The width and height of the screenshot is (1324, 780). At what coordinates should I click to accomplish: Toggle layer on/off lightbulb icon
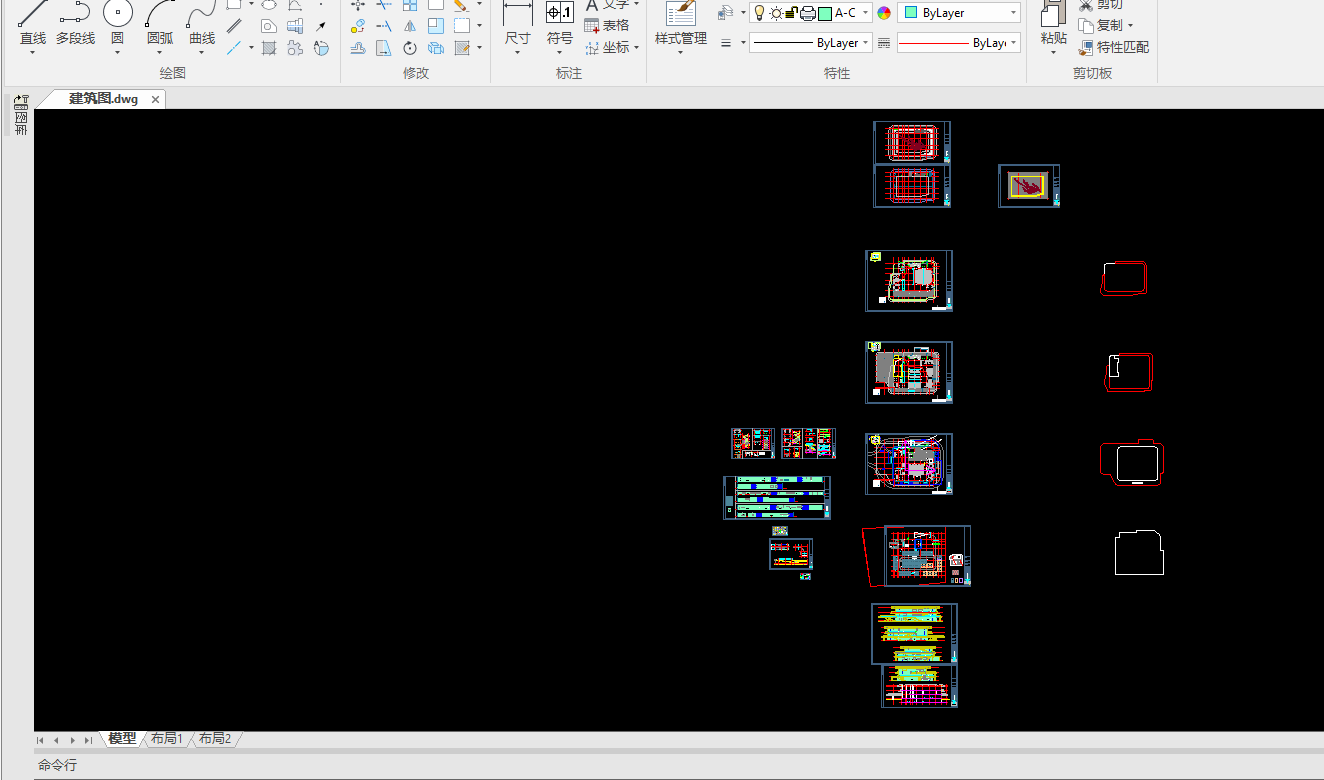(759, 13)
